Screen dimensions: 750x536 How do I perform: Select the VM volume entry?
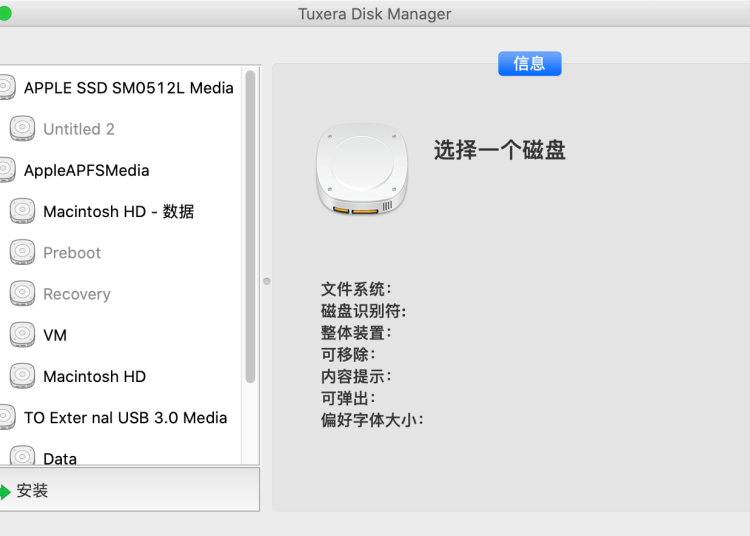(55, 335)
